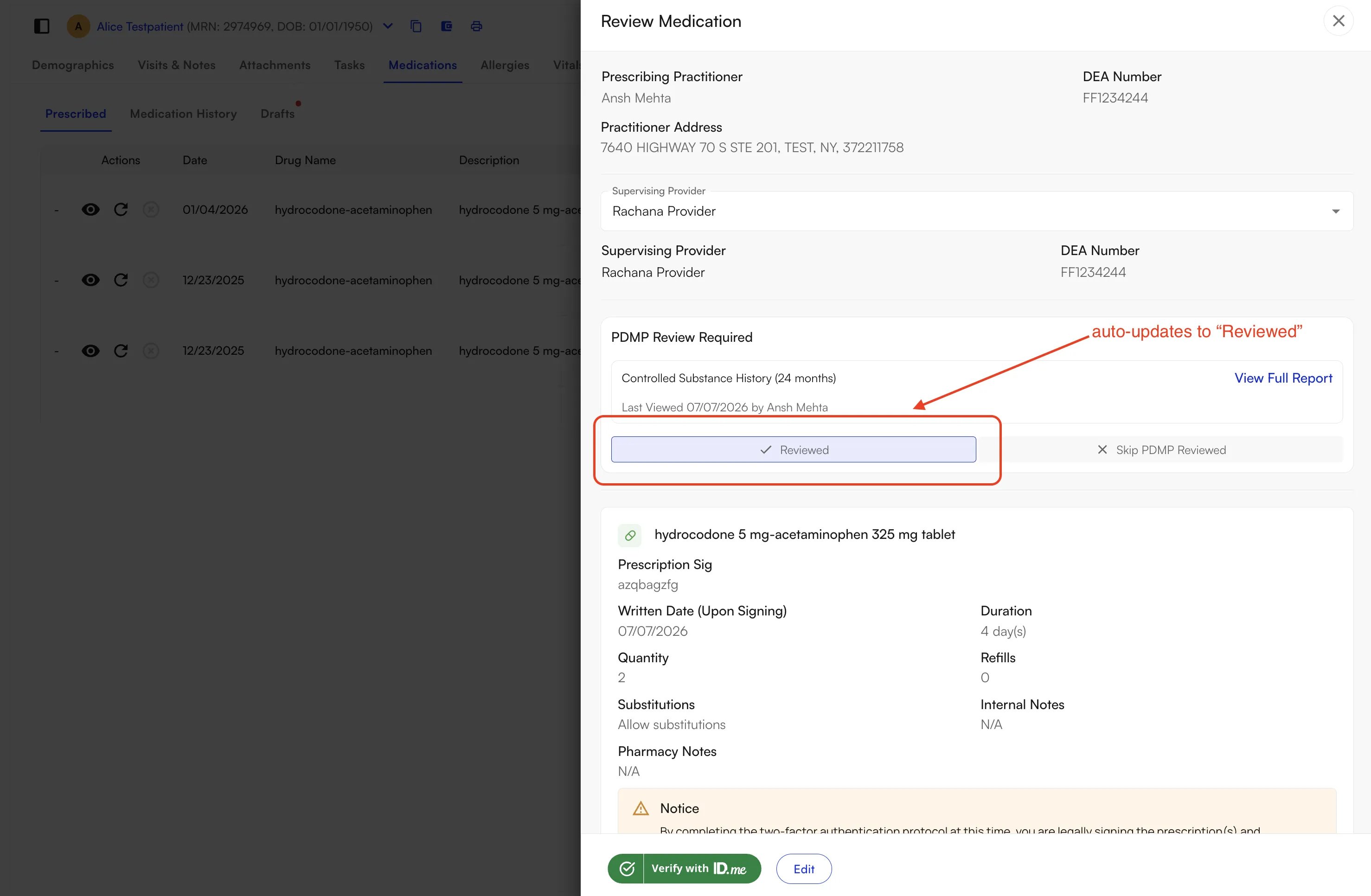Open the Attachments tab
Image resolution: width=1371 pixels, height=896 pixels.
click(275, 65)
